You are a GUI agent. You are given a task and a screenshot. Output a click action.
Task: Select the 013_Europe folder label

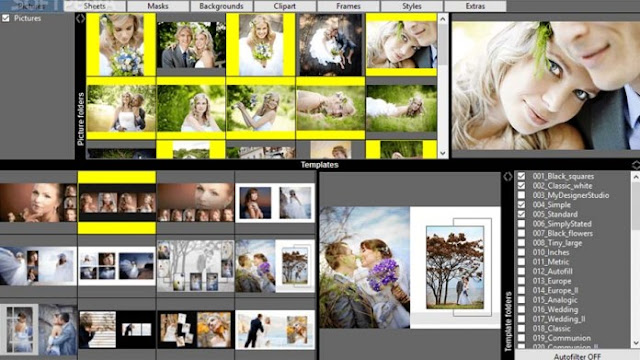552,281
